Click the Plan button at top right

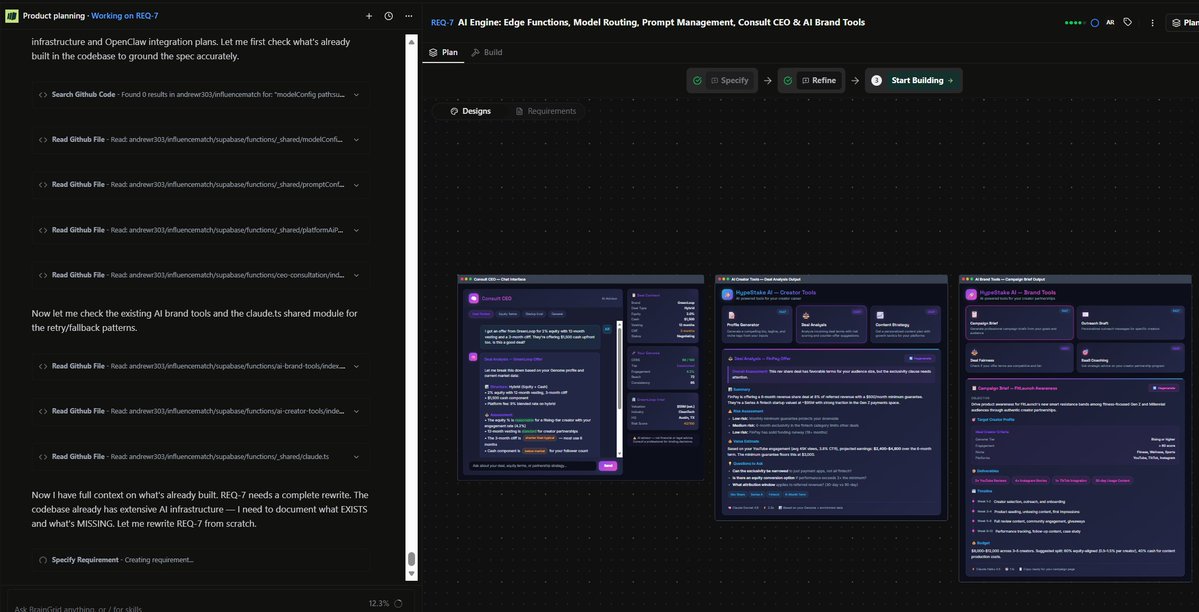coord(1183,23)
